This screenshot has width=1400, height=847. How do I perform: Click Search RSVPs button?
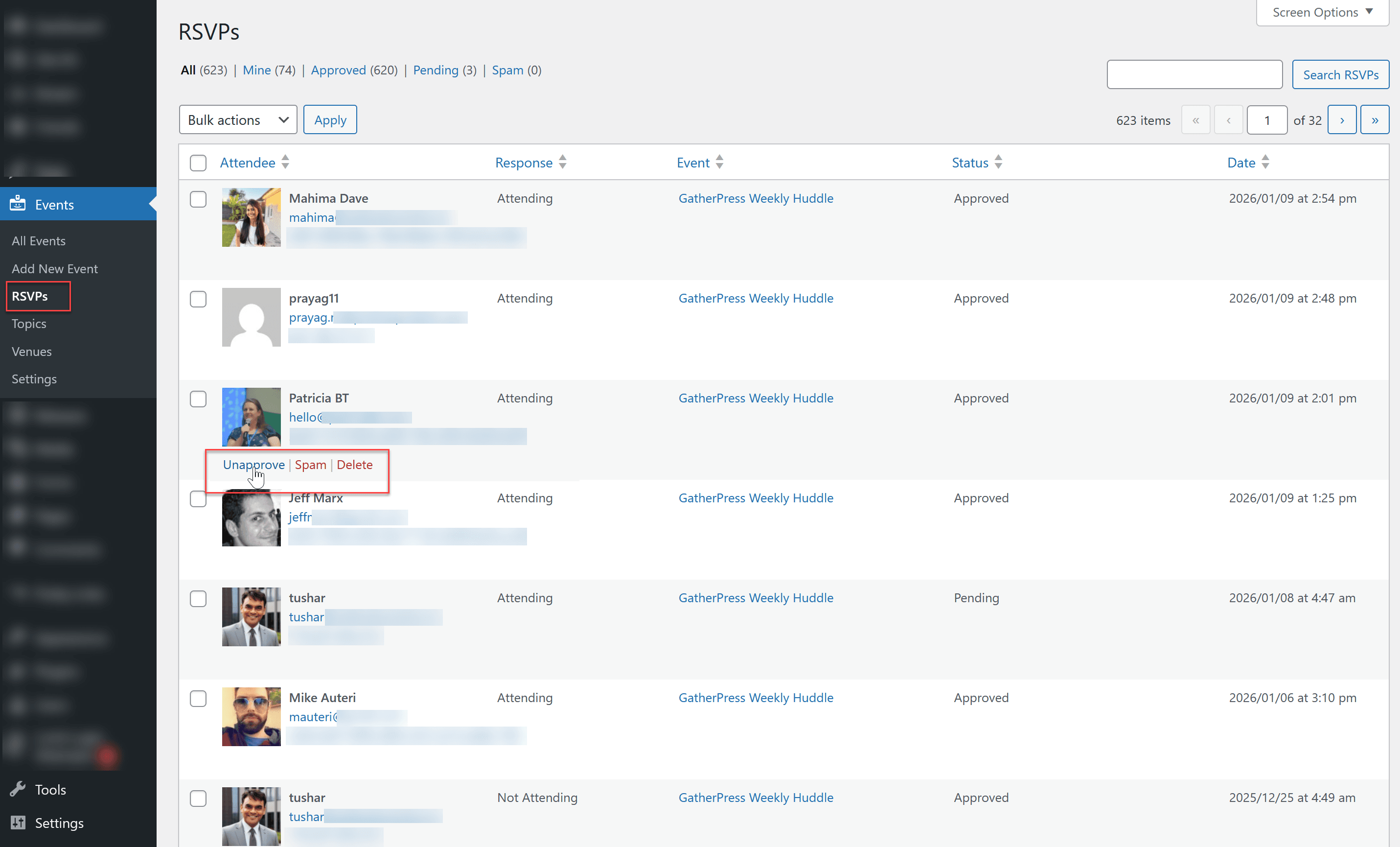[1340, 74]
